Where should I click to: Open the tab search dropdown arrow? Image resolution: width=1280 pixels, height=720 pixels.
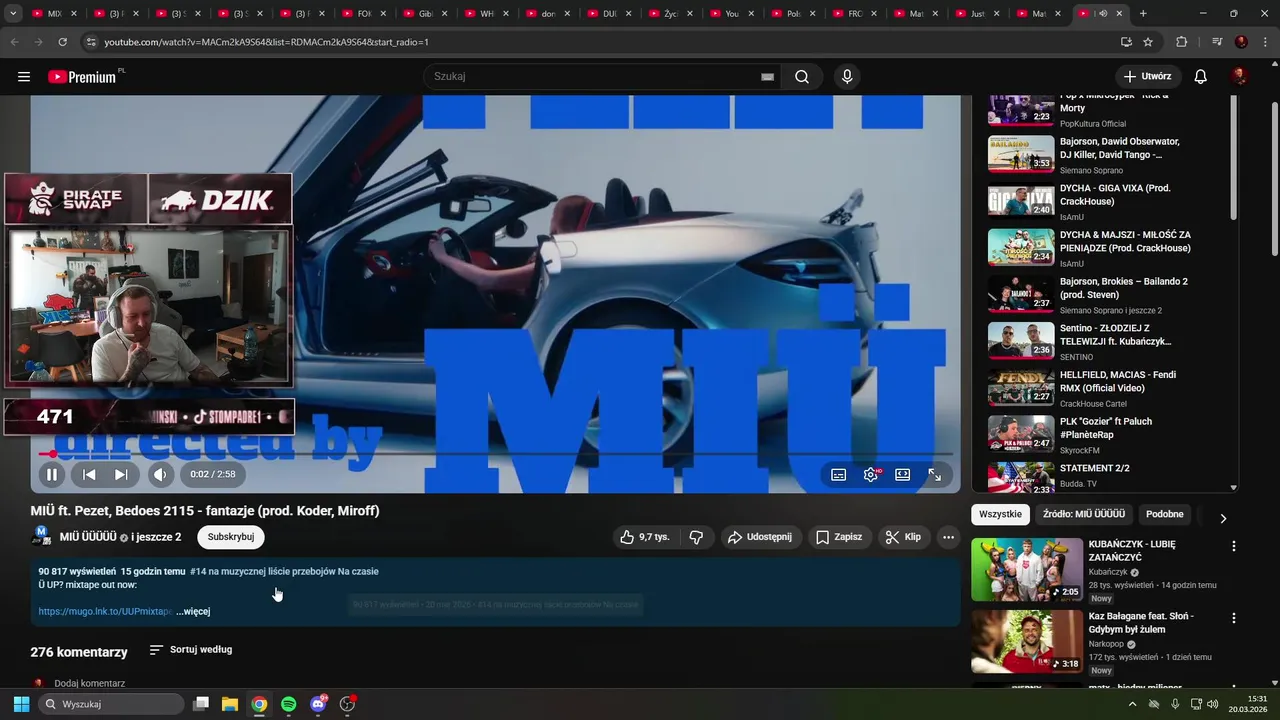coord(14,14)
